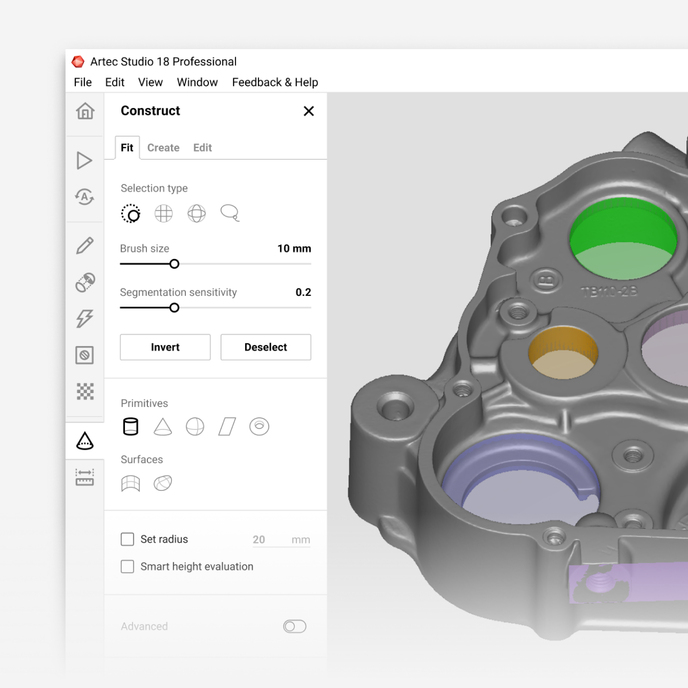Click the Brush size slider handle
Viewport: 688px width, 688px height.
coord(174,264)
